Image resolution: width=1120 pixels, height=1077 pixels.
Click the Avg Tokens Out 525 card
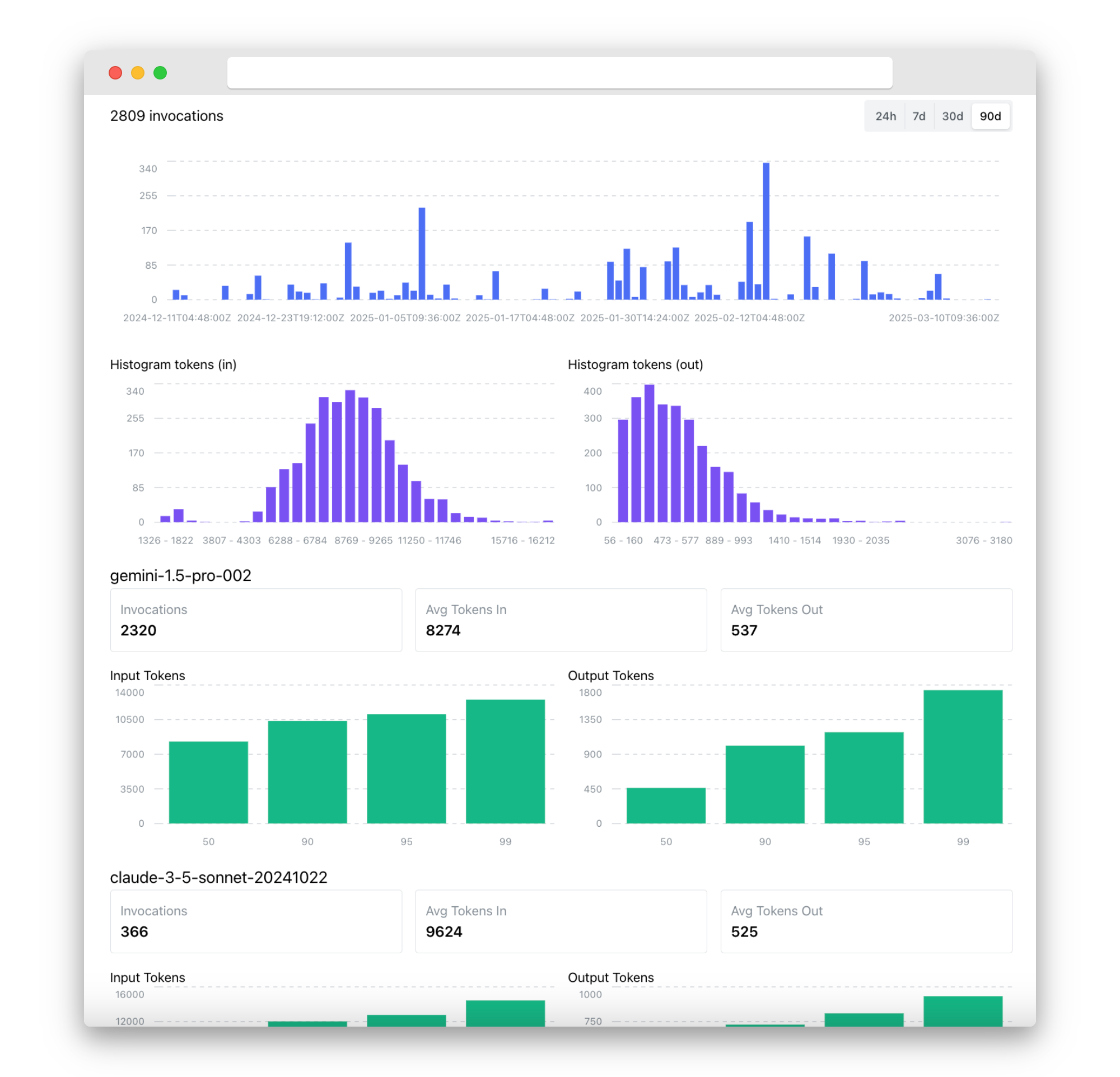coord(866,921)
